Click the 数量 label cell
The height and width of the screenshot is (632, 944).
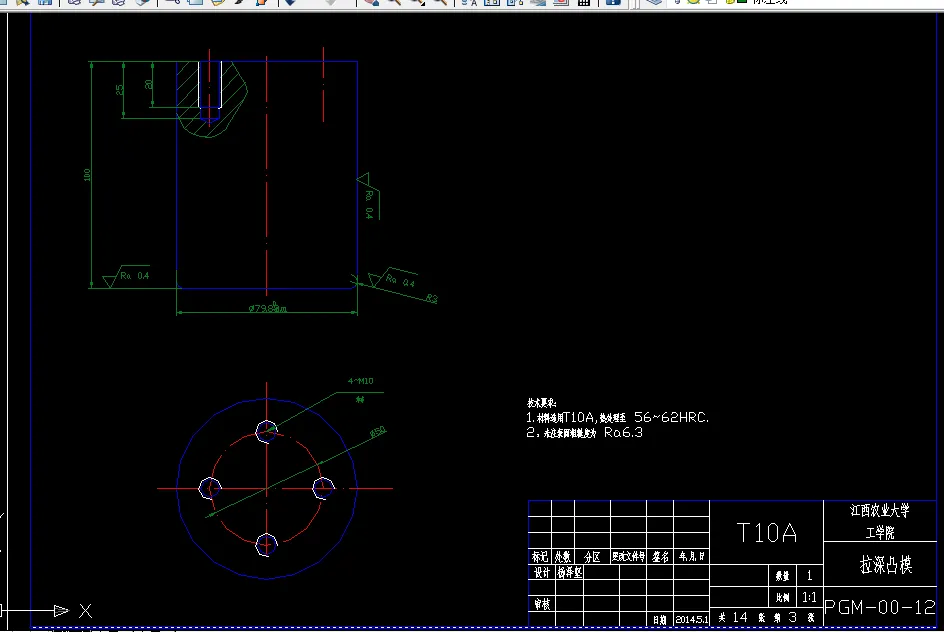(783, 576)
